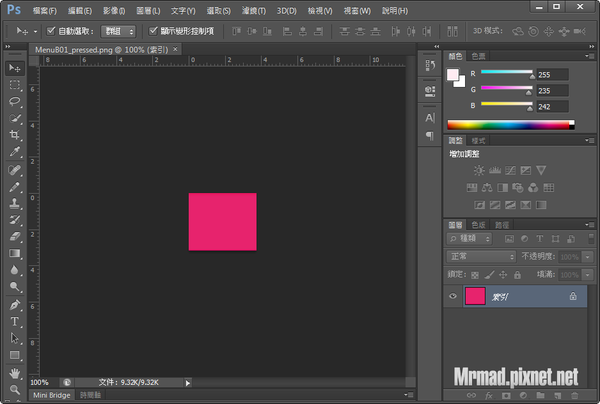This screenshot has height=404, width=600.
Task: Add a Vibrance adjustment
Action: 541,170
